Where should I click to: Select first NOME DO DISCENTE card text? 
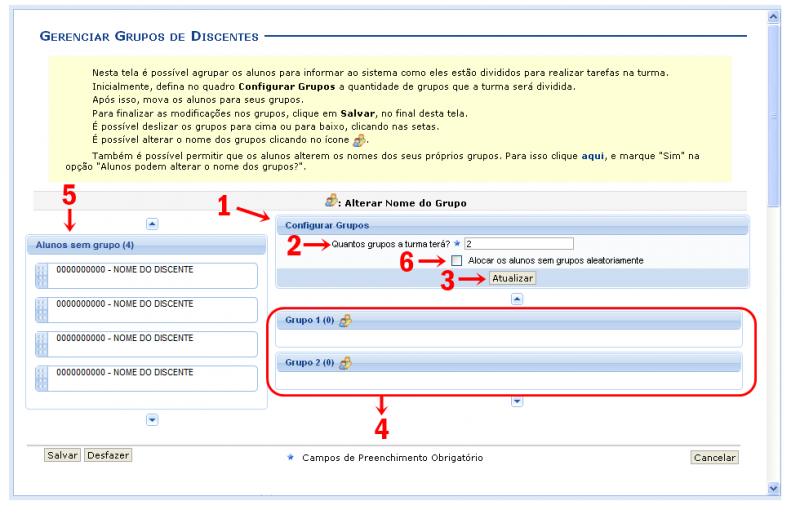[x=124, y=270]
